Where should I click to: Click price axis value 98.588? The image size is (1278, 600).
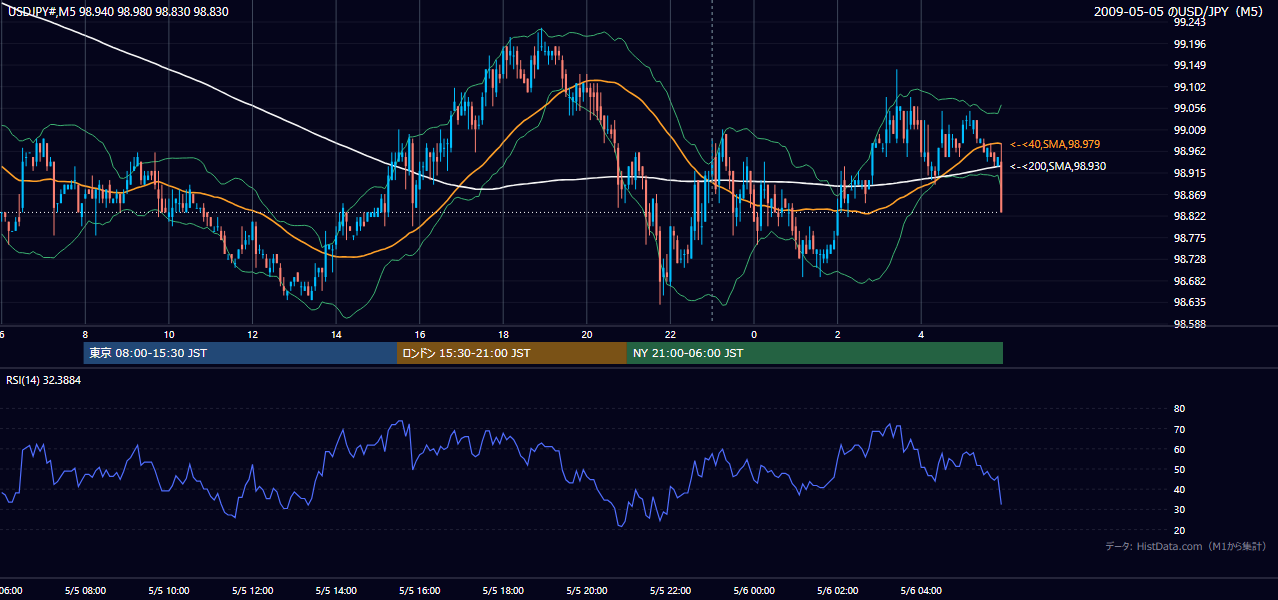(x=1189, y=324)
